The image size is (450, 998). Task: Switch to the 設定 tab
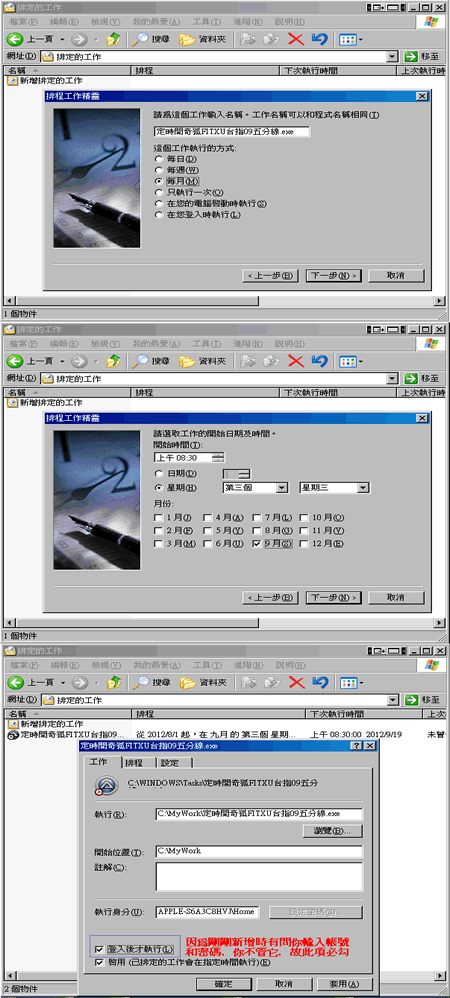coord(168,763)
